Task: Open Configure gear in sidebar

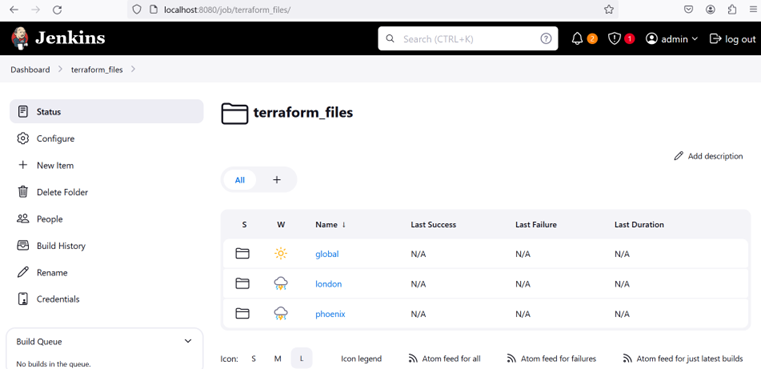Action: (x=23, y=138)
